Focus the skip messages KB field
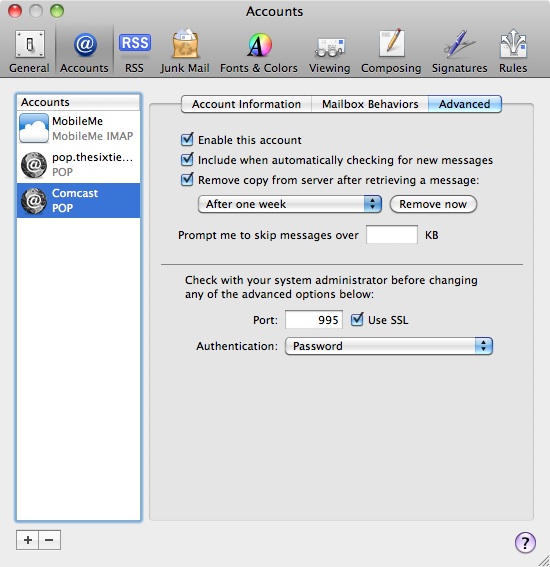The width and height of the screenshot is (550, 567). (x=392, y=235)
